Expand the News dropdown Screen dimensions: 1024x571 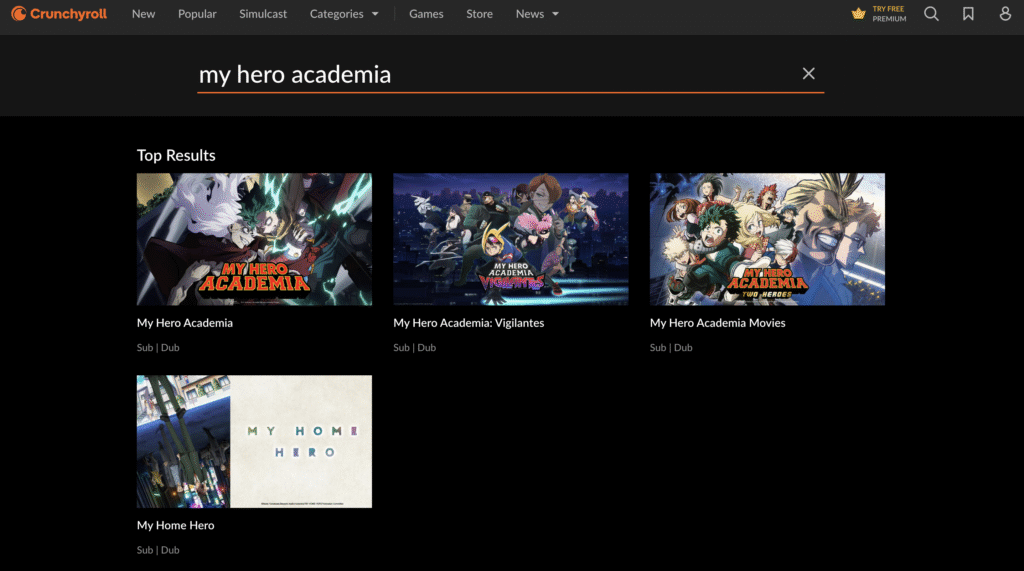(x=537, y=14)
